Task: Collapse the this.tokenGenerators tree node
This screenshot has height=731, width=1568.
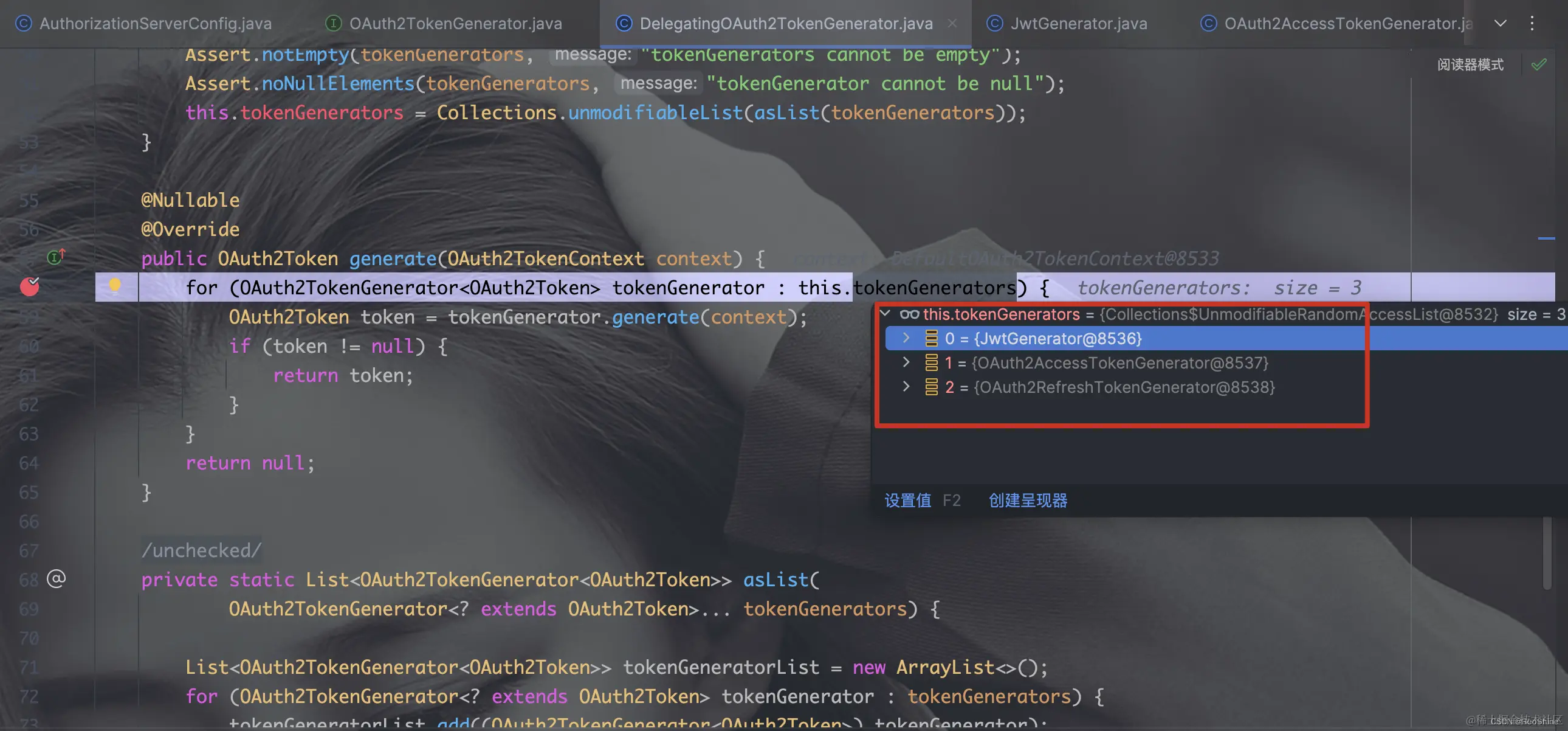Action: coord(885,314)
